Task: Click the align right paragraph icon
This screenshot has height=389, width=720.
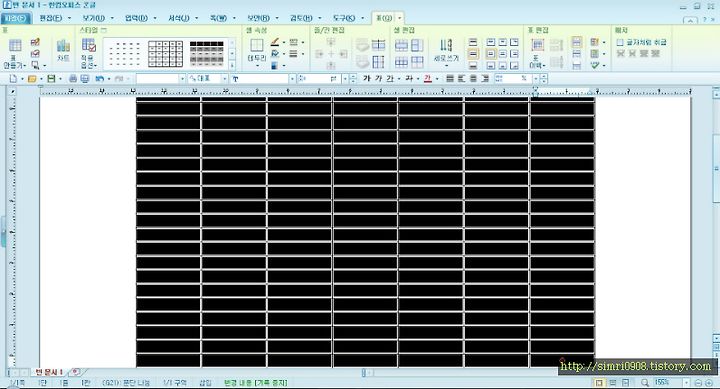Action: [x=485, y=79]
